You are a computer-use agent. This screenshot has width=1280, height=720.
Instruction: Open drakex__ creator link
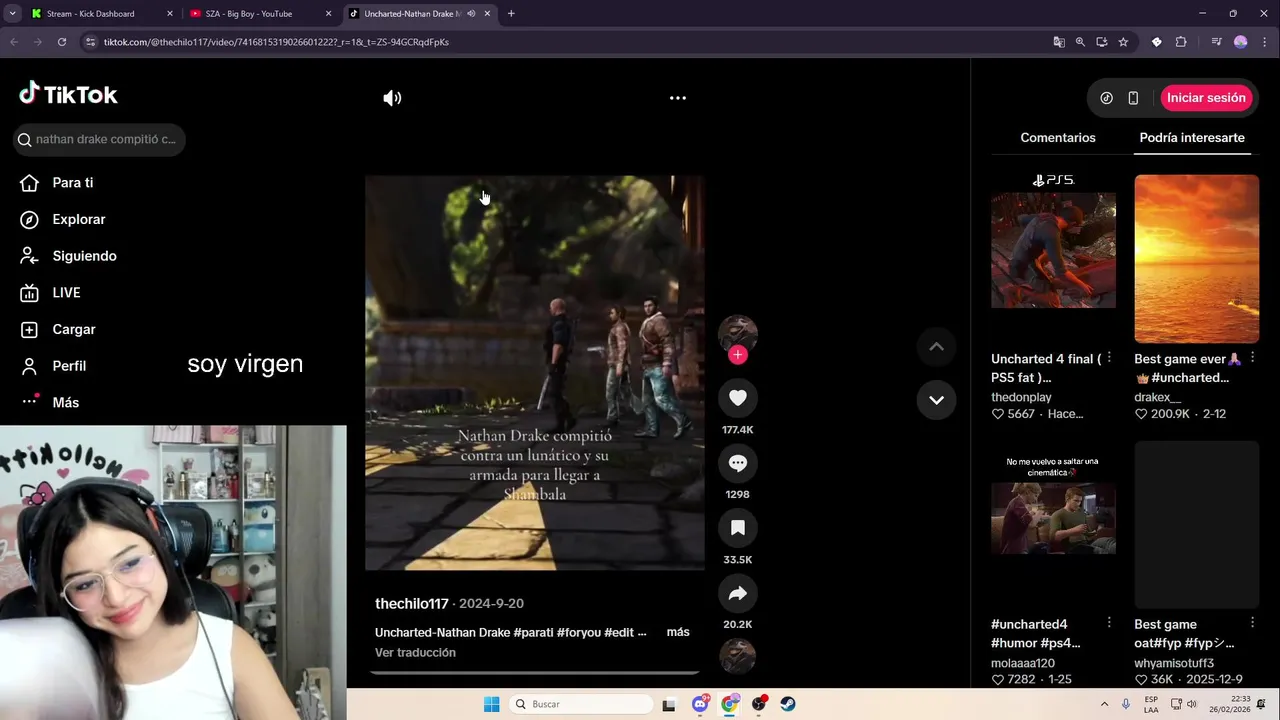click(1157, 398)
